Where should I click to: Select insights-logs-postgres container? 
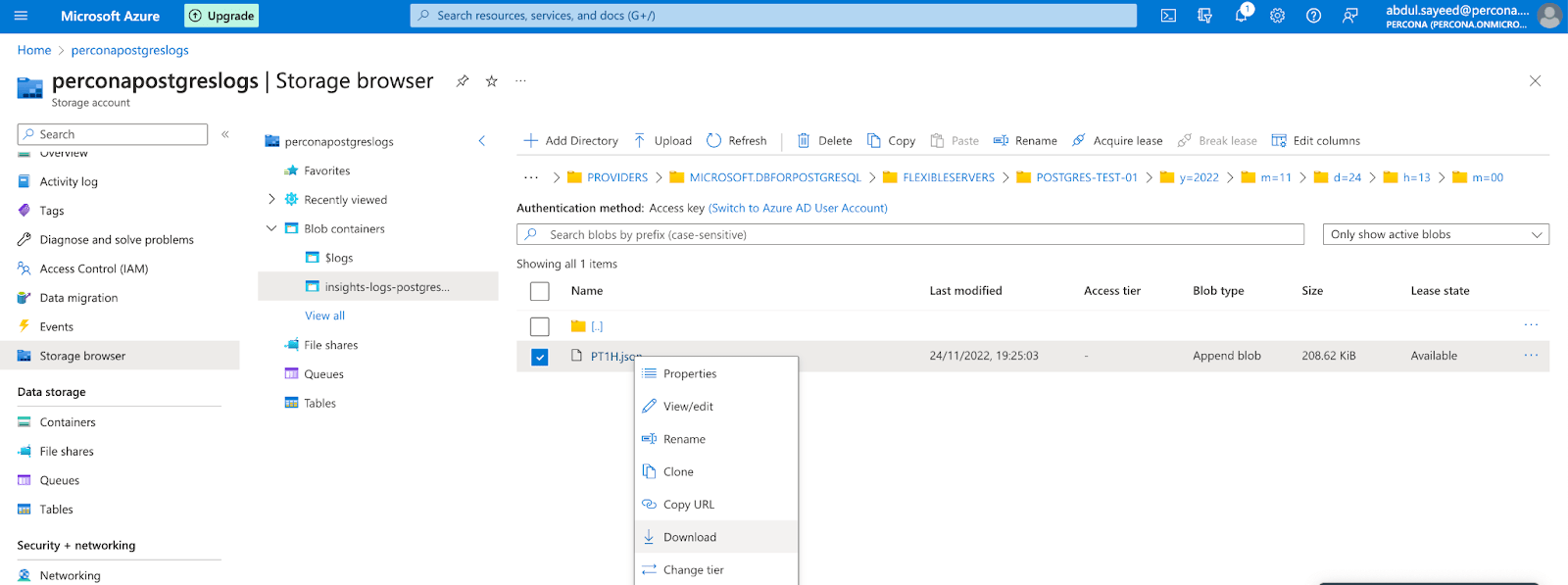click(x=378, y=286)
